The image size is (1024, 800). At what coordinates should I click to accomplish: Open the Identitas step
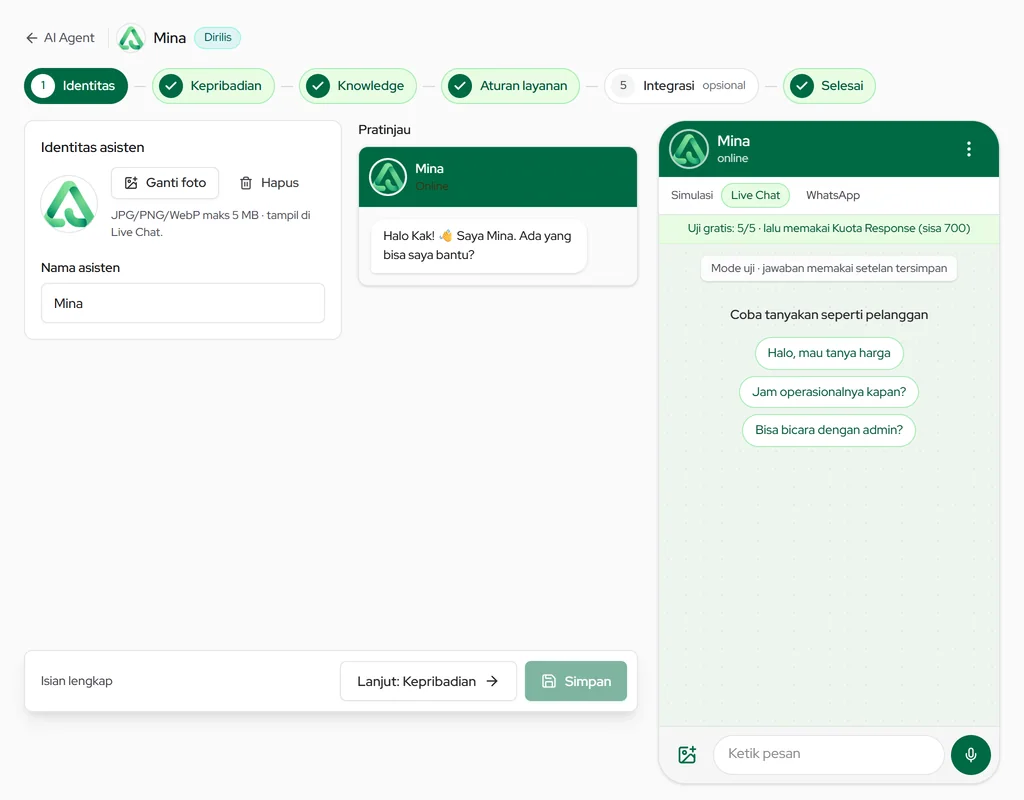coord(76,86)
